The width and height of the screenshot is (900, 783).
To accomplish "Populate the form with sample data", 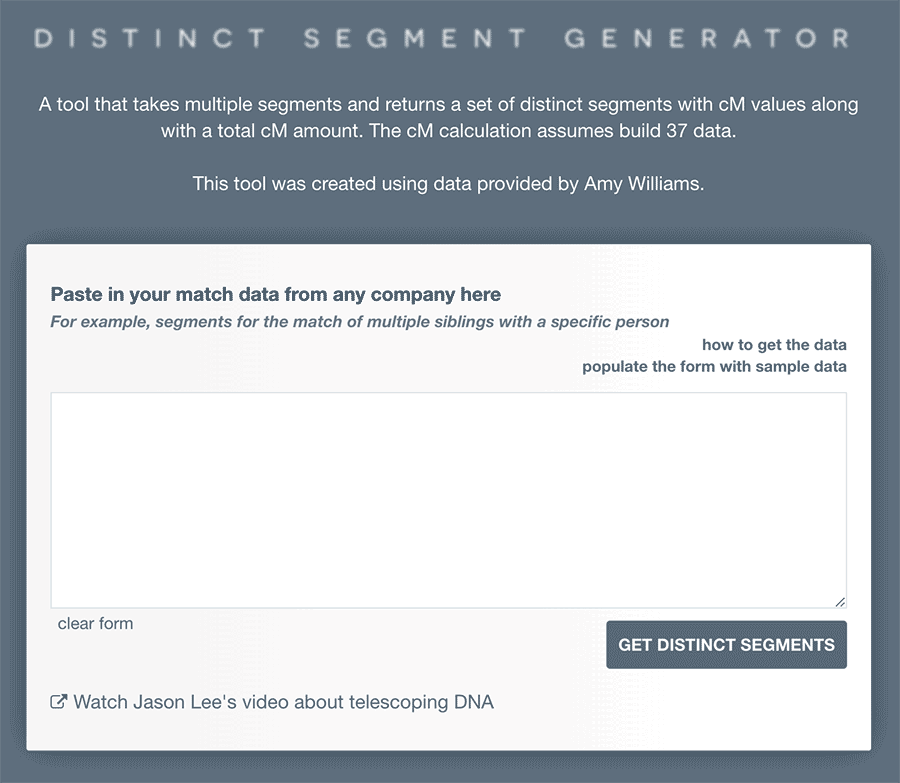I will click(714, 366).
